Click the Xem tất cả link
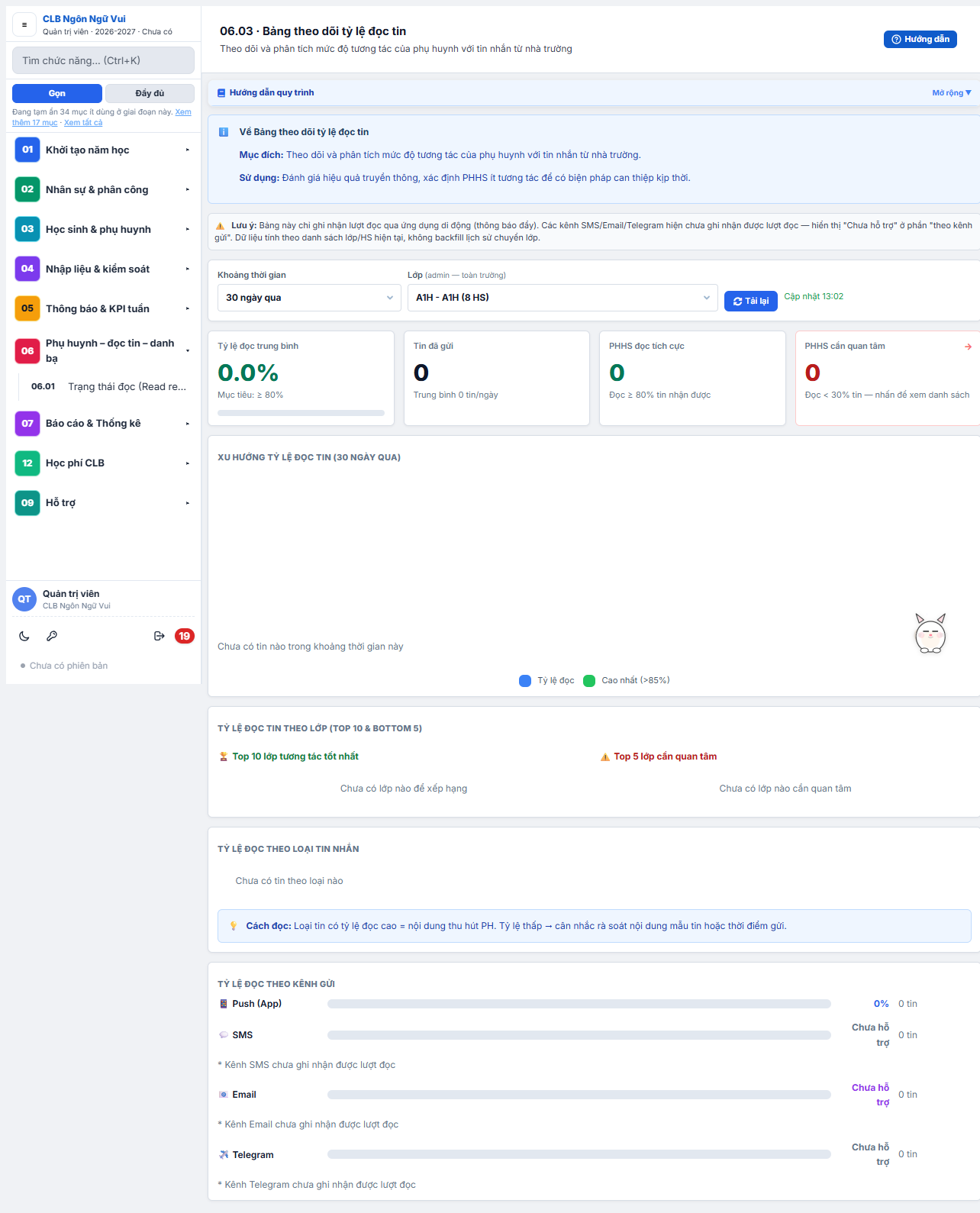980x1213 pixels. tap(83, 123)
